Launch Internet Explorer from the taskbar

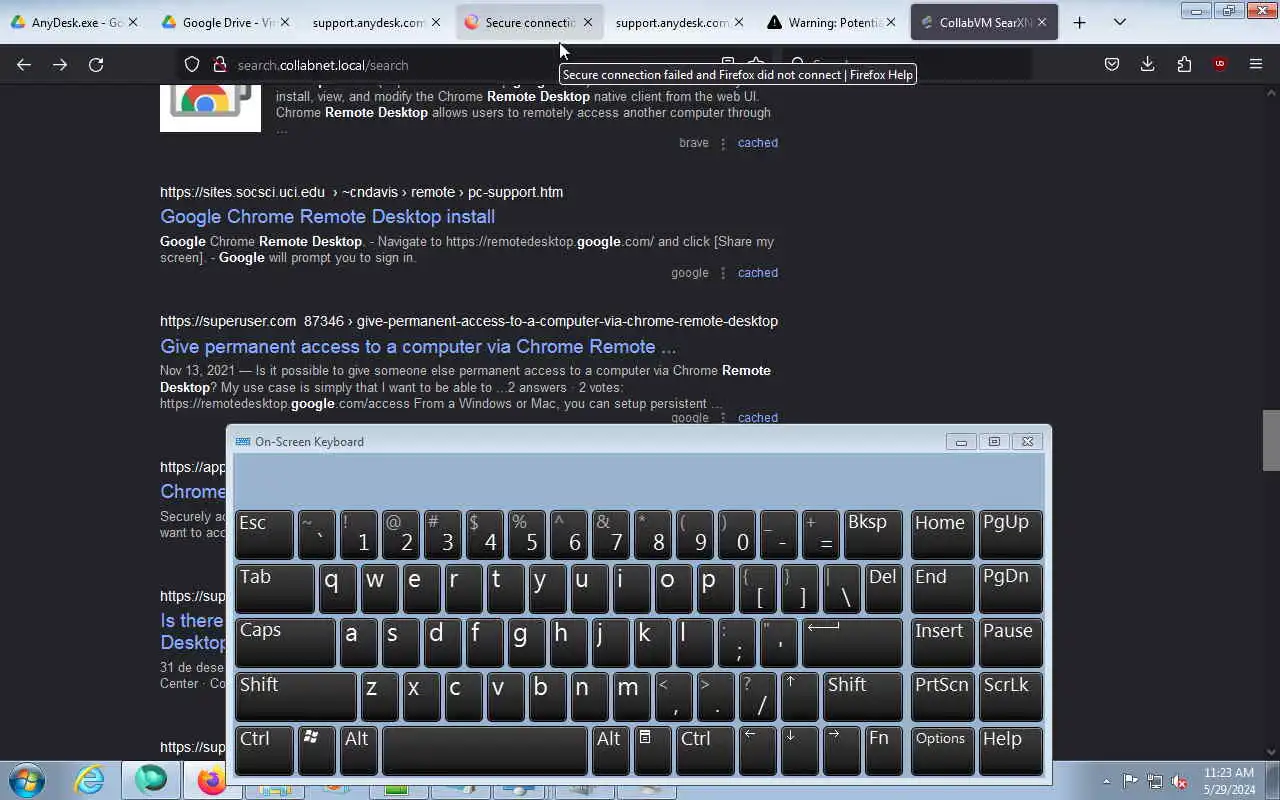(x=89, y=780)
